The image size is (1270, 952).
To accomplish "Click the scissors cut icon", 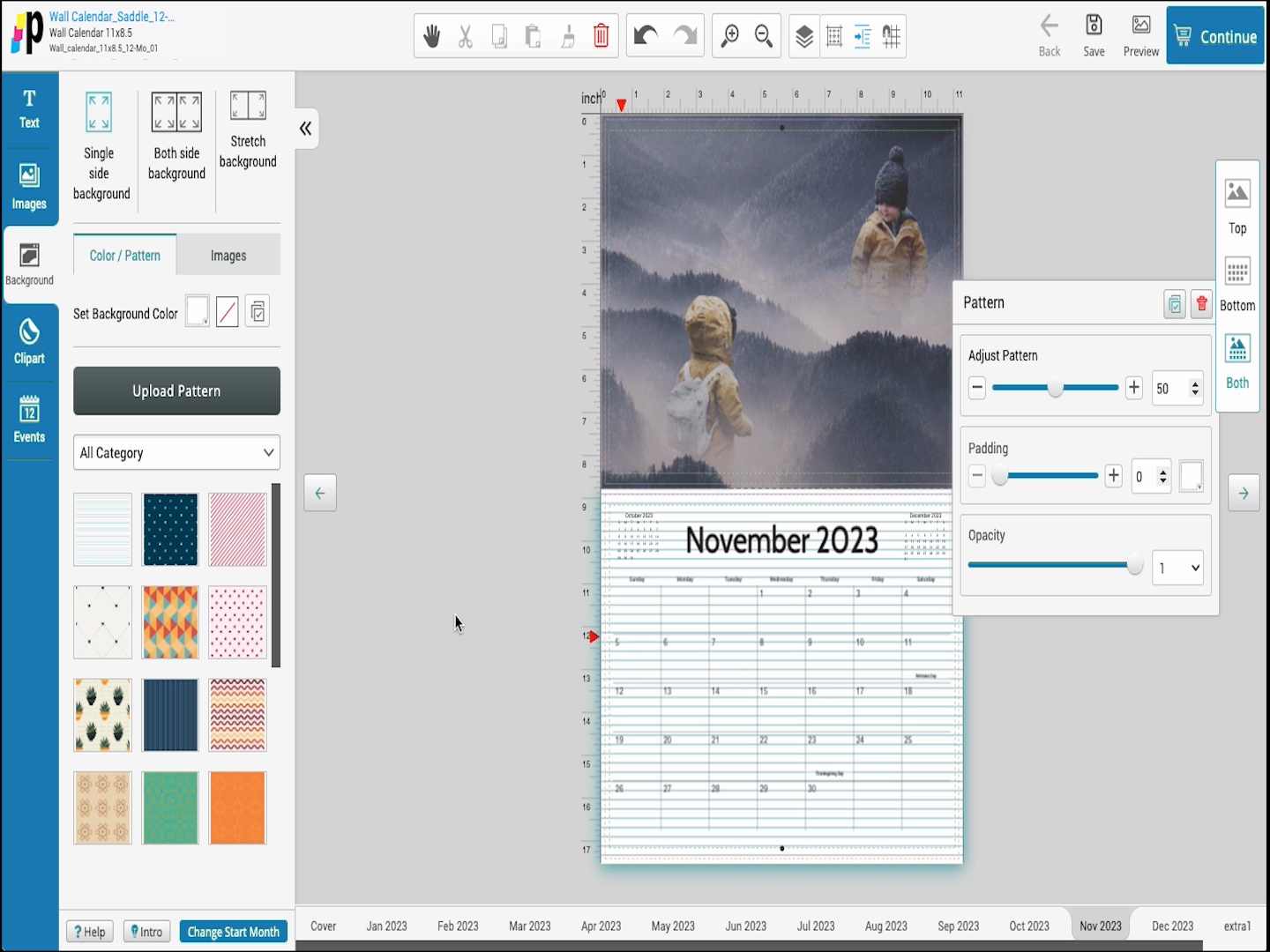I will 466,36.
